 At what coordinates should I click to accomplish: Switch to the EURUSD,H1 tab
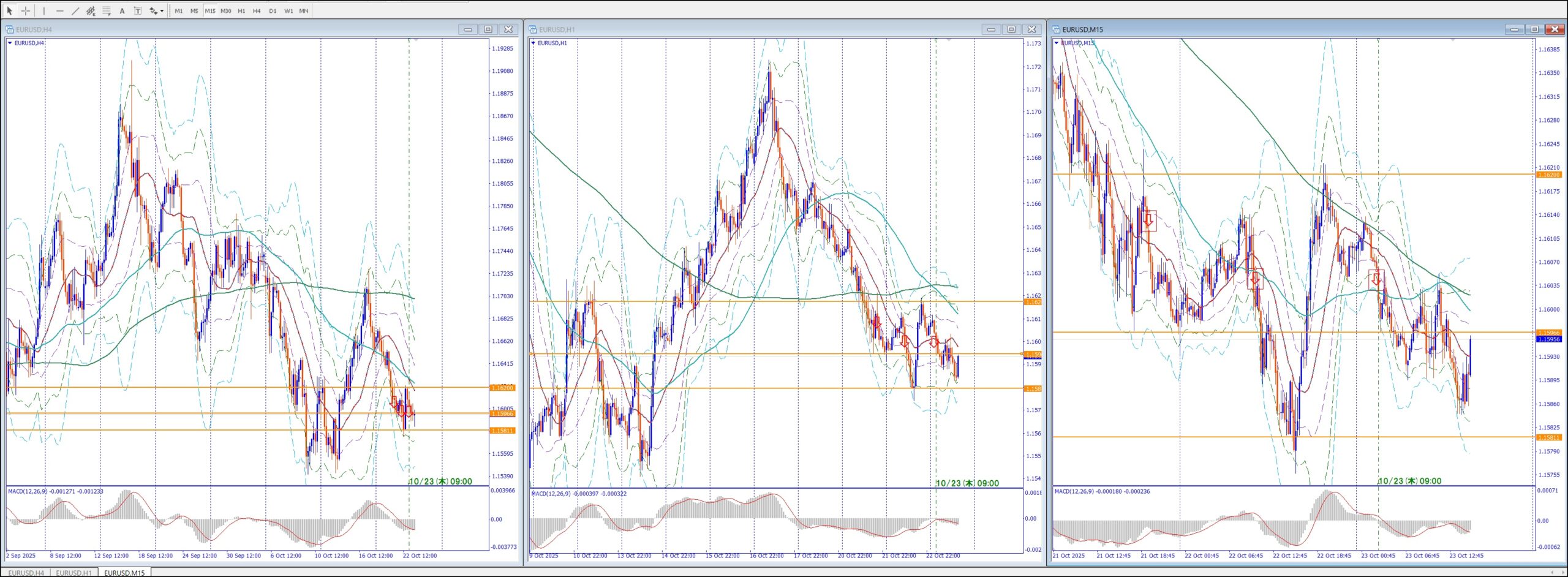pyautogui.click(x=73, y=573)
